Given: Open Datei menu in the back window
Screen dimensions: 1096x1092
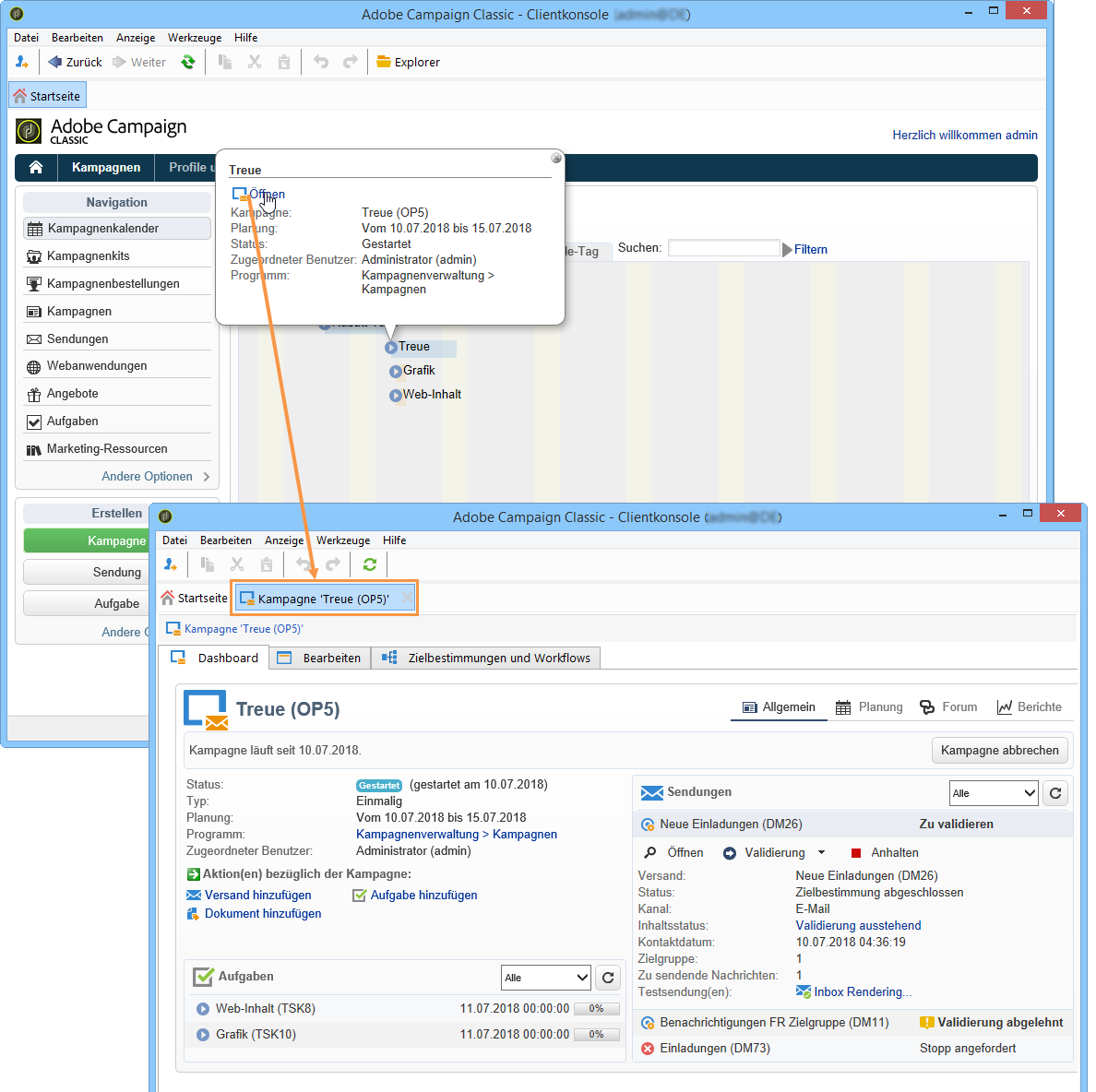Looking at the screenshot, I should [26, 38].
